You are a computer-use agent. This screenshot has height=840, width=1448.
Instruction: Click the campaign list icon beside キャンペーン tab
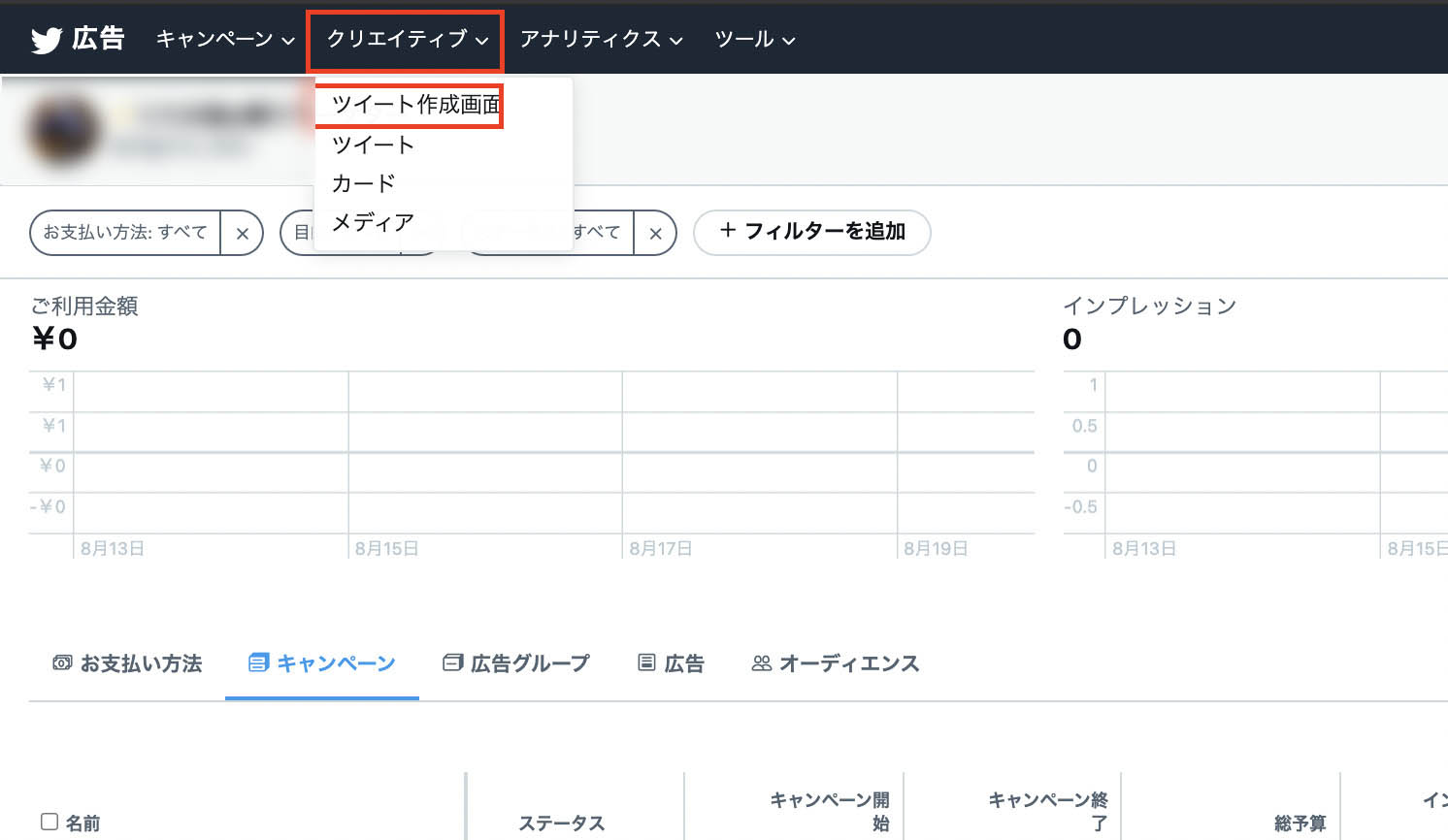click(x=258, y=662)
